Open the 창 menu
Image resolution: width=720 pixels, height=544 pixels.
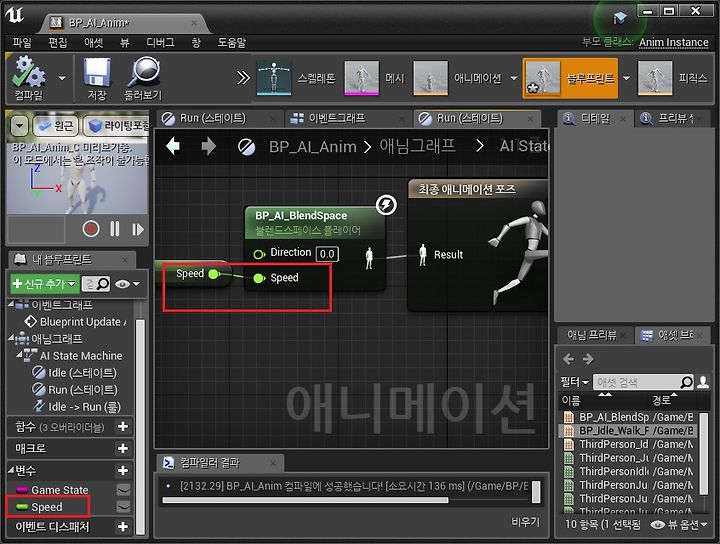click(196, 43)
